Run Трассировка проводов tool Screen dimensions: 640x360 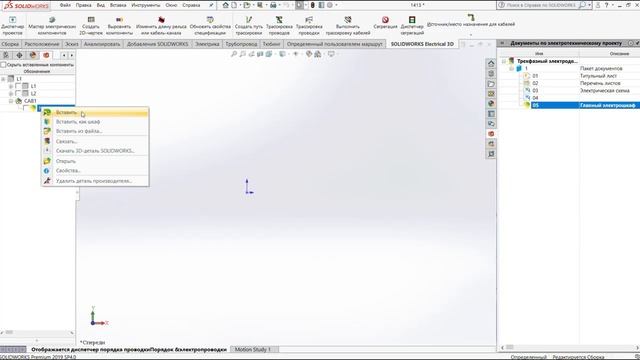[279, 25]
